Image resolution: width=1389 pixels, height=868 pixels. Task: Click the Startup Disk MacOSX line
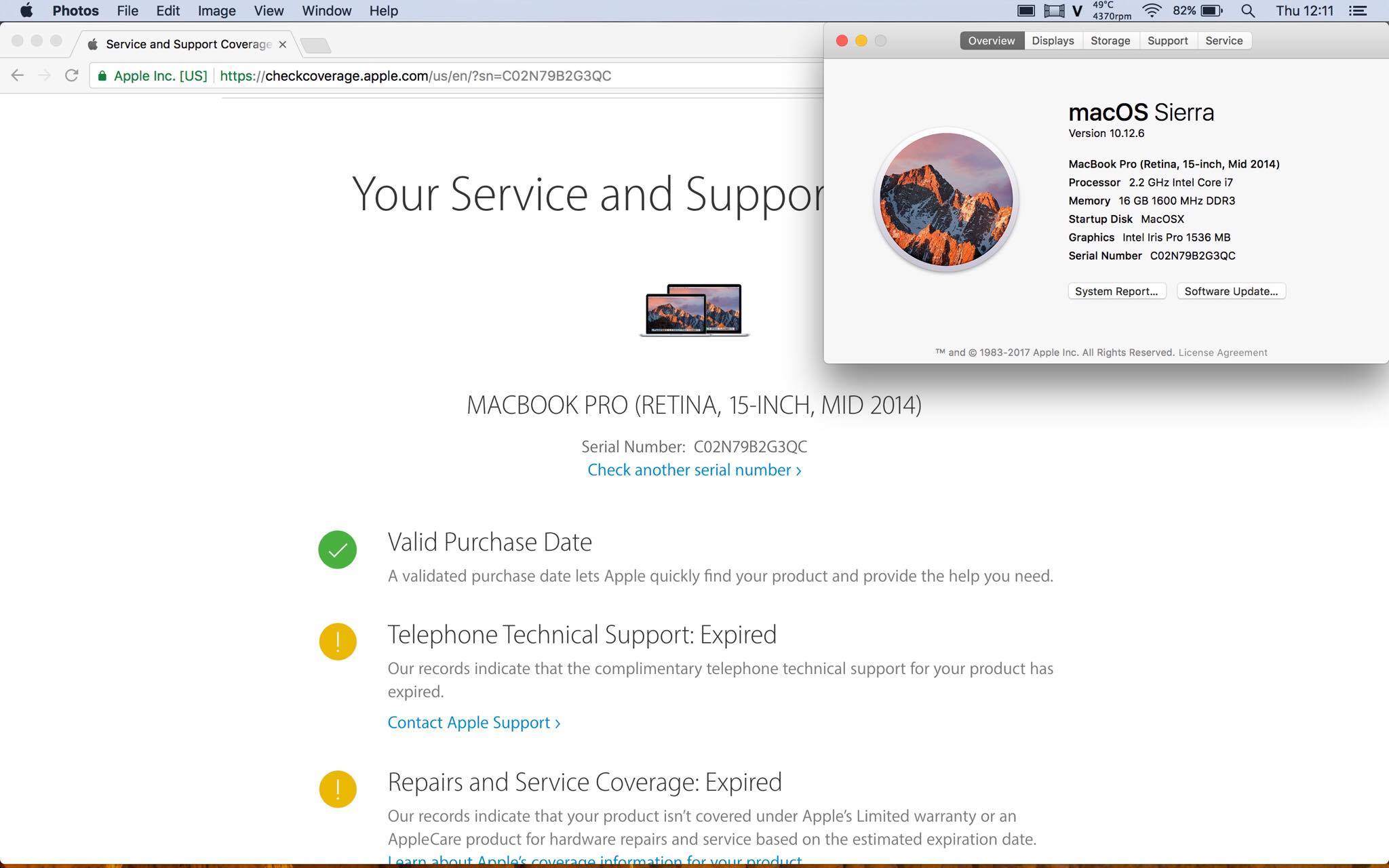point(1126,219)
